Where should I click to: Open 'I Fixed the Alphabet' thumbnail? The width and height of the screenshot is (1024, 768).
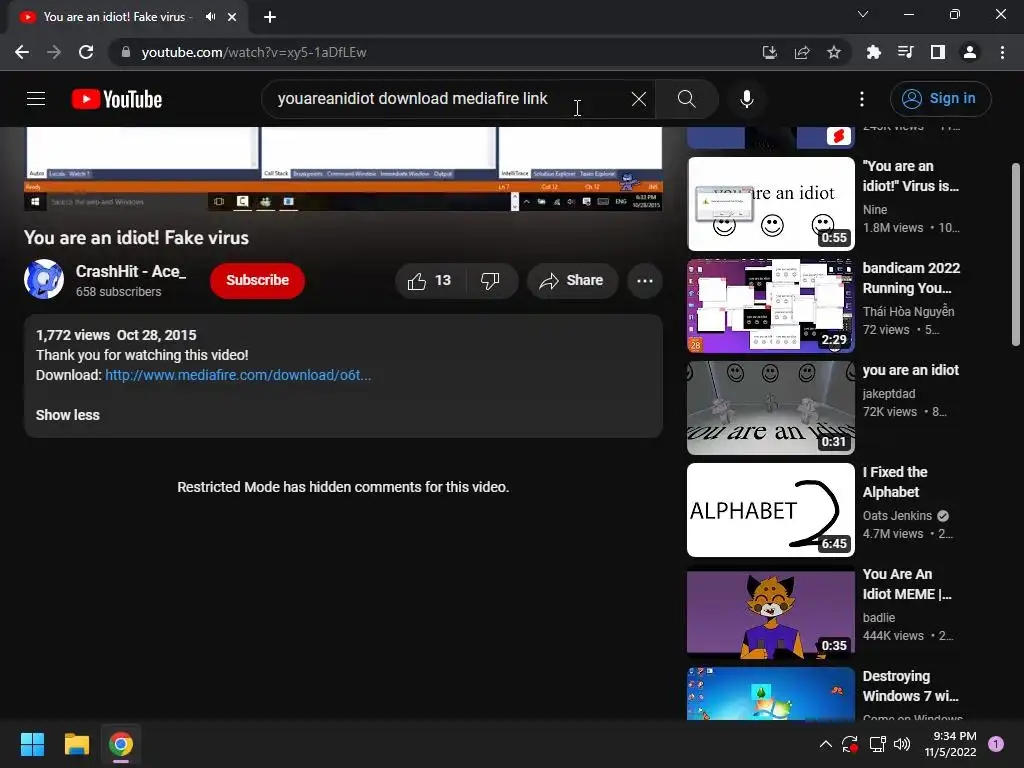click(x=771, y=510)
